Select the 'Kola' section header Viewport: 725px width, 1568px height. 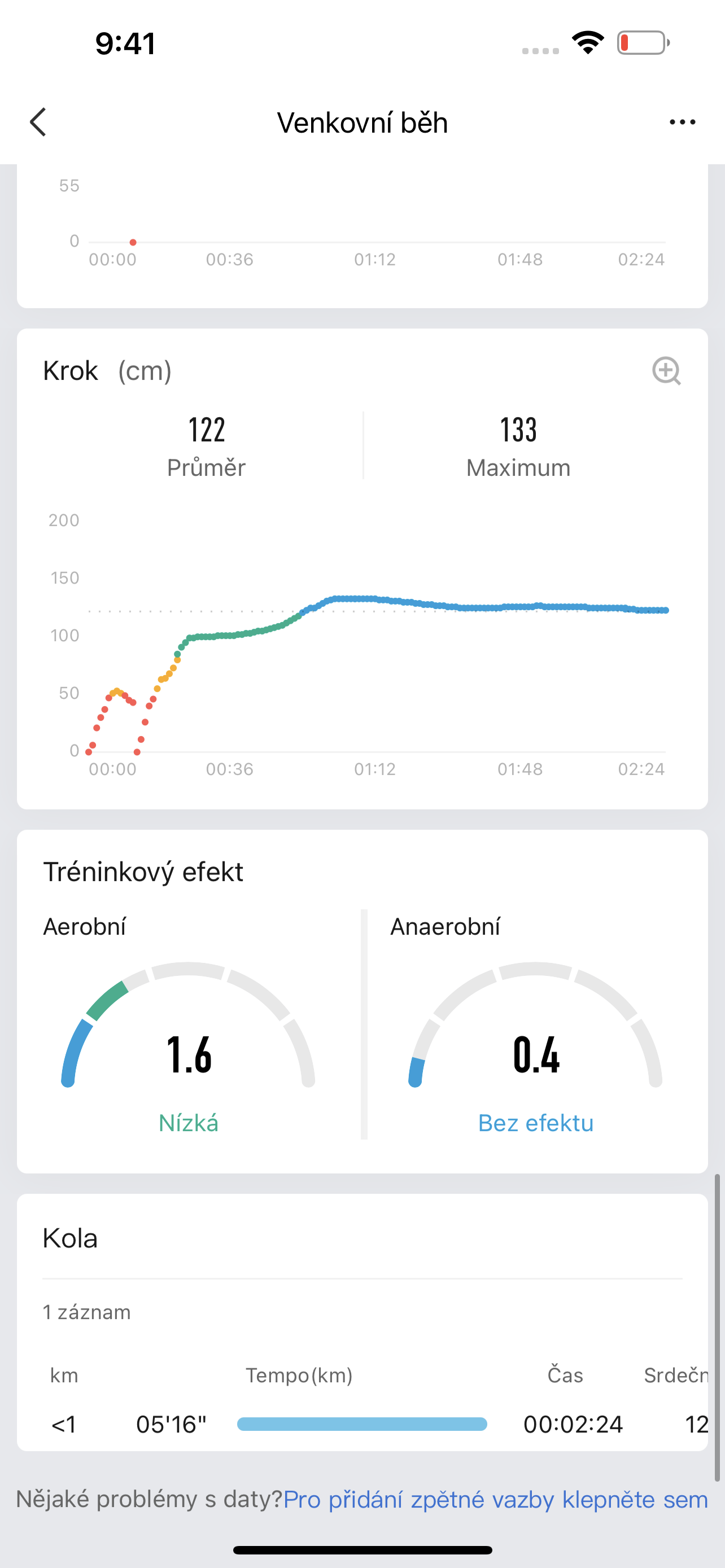(69, 1237)
